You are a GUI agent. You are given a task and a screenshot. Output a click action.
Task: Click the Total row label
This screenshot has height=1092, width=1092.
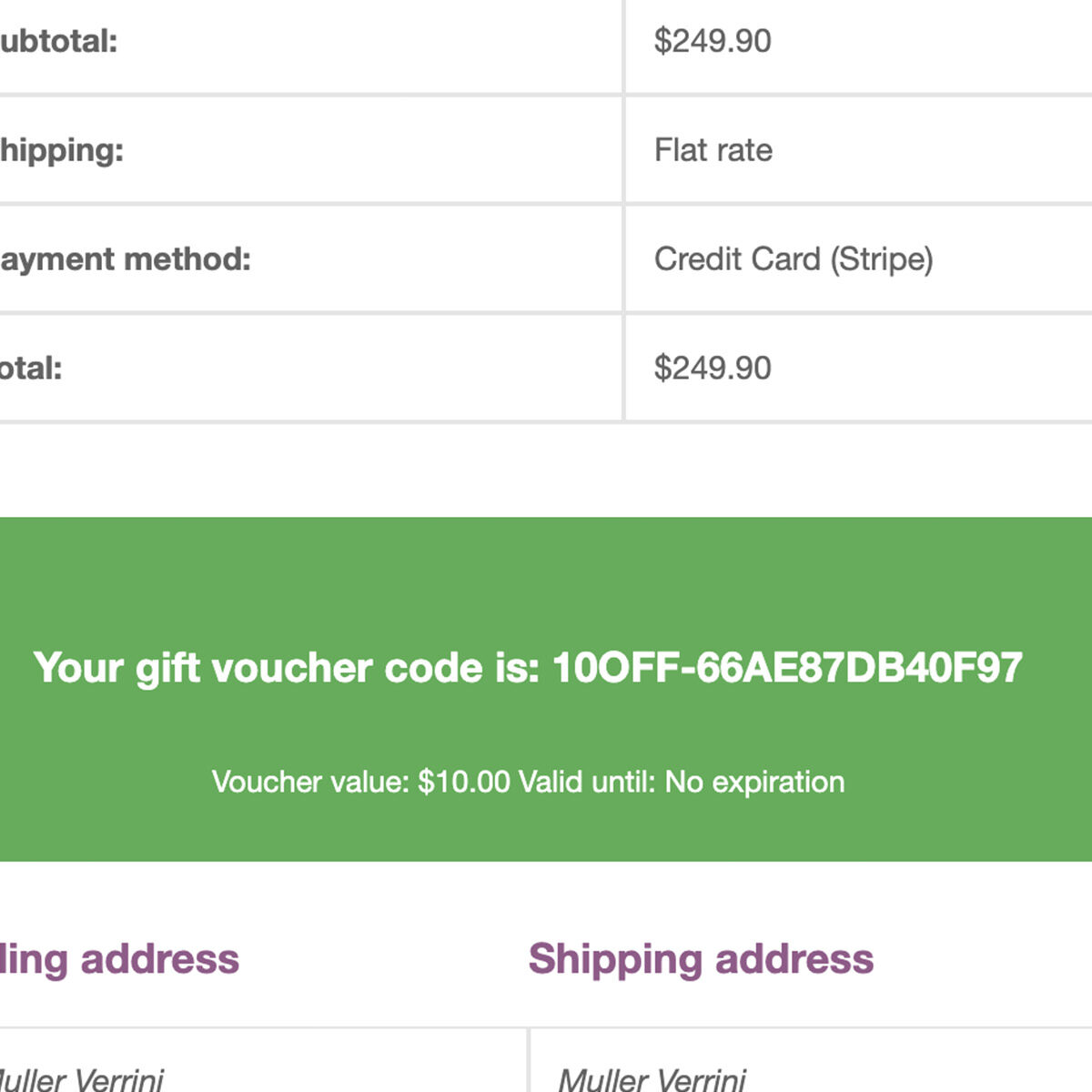point(31,369)
